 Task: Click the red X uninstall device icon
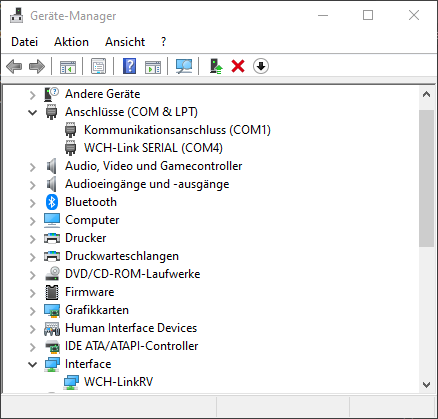(x=238, y=66)
